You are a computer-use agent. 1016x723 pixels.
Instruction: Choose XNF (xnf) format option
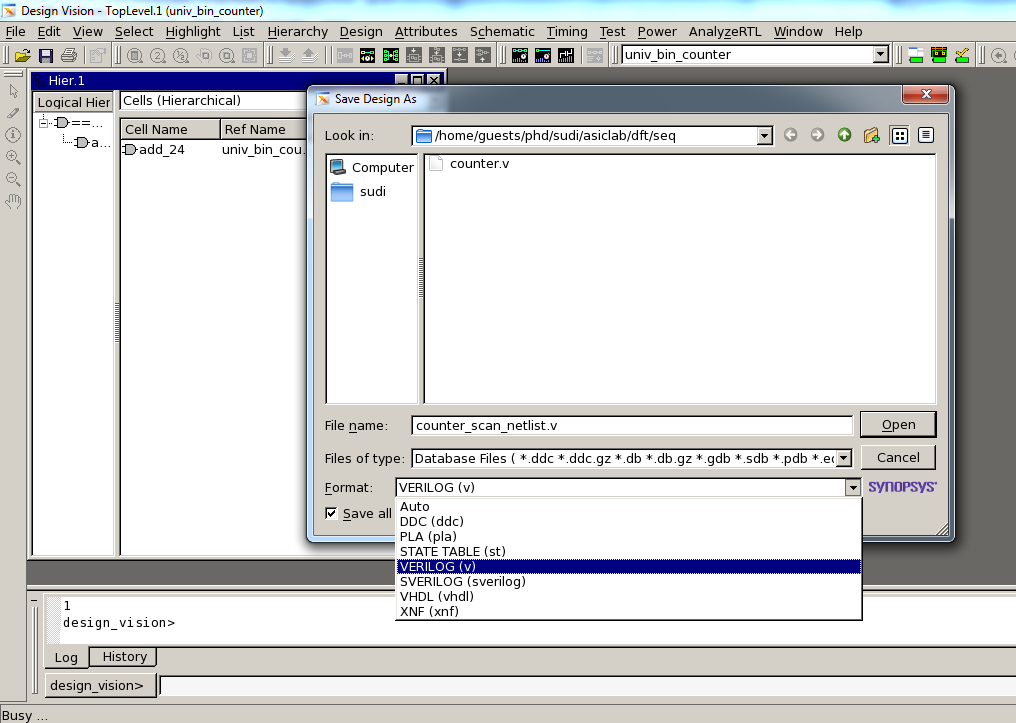pyautogui.click(x=629, y=611)
